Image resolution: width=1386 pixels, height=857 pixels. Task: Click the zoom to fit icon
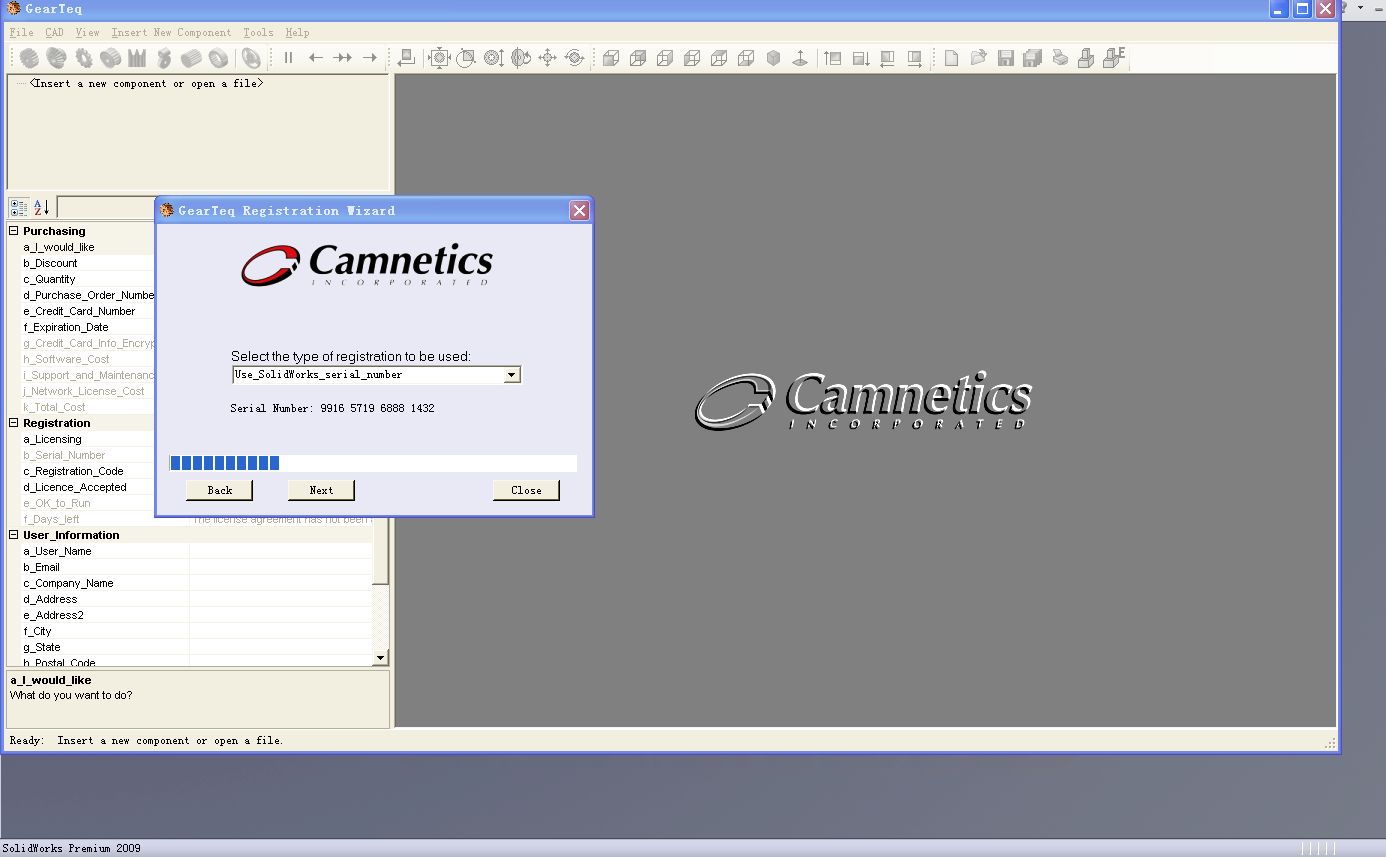(x=439, y=58)
